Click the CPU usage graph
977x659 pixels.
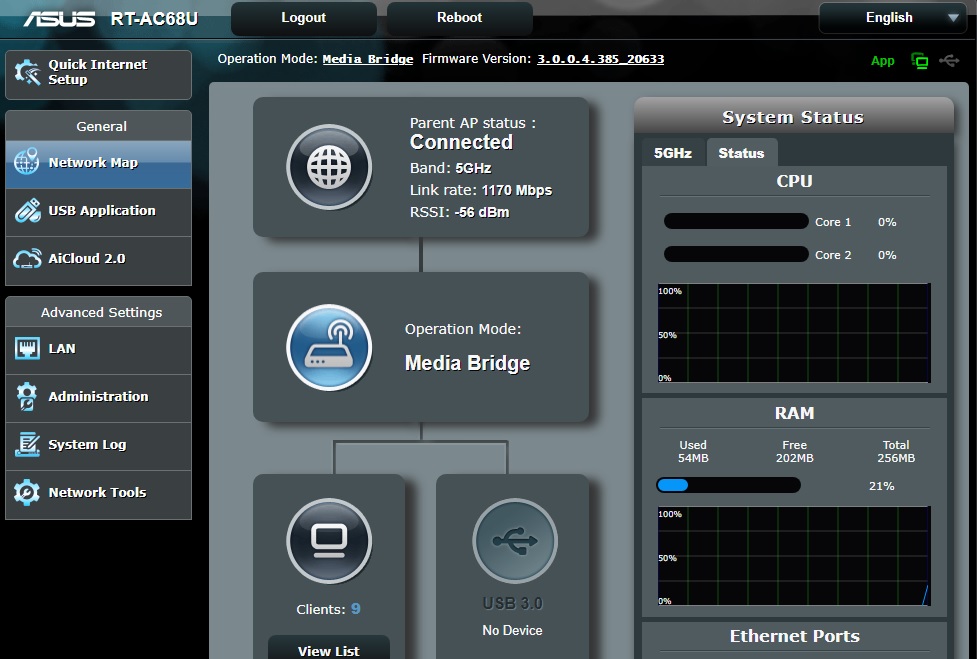point(794,333)
